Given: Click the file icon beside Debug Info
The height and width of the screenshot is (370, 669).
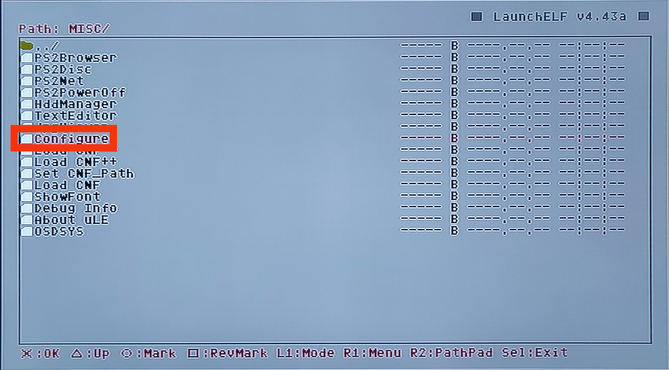Looking at the screenshot, I should click(27, 208).
